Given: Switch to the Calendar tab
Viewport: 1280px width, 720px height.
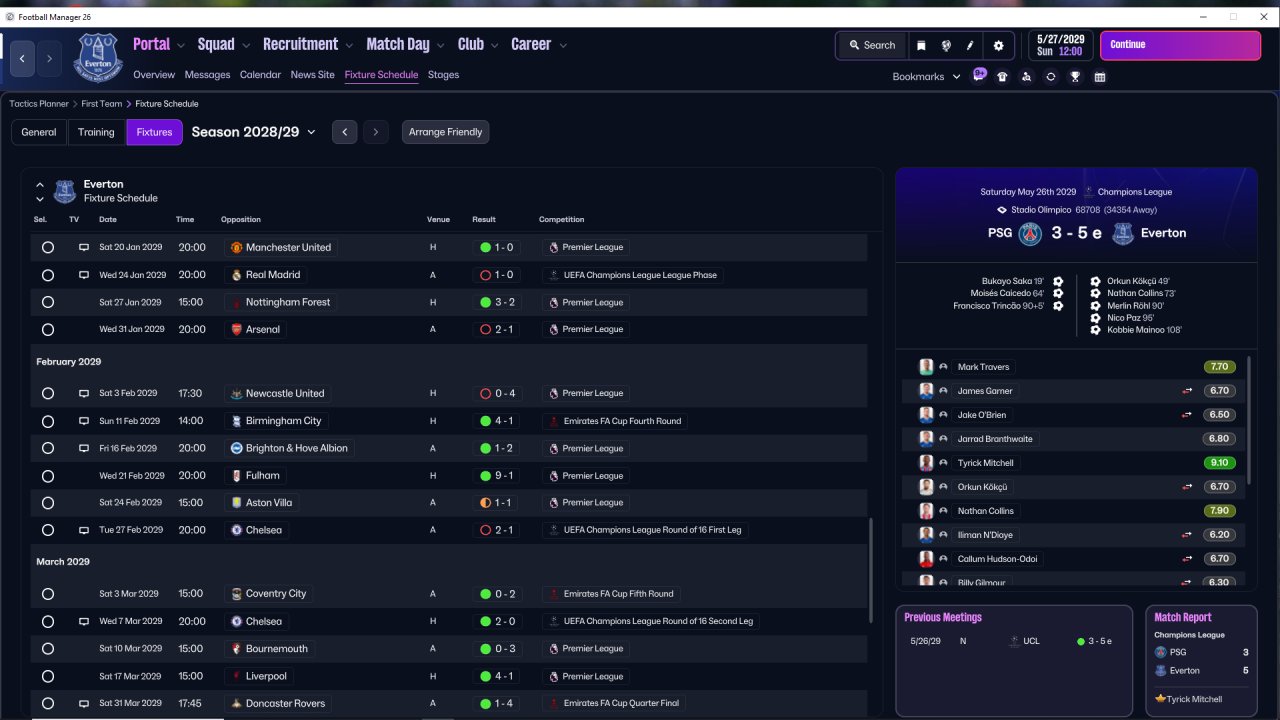Looking at the screenshot, I should coord(260,75).
